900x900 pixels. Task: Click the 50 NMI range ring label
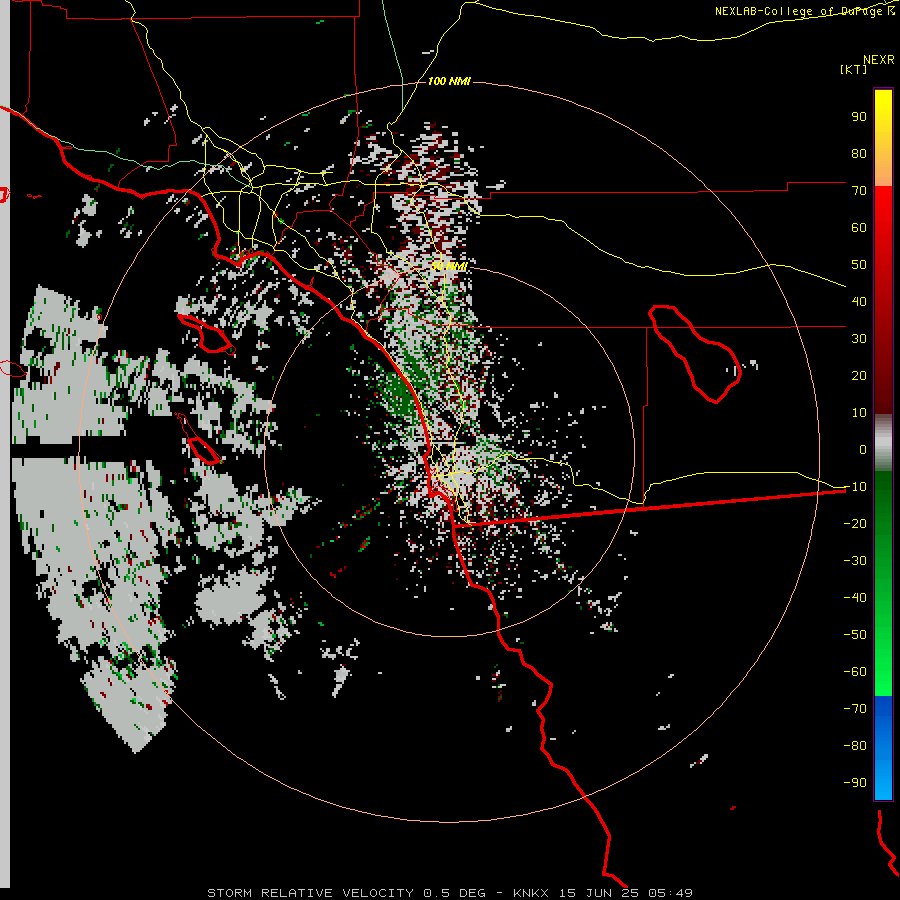pos(449,266)
